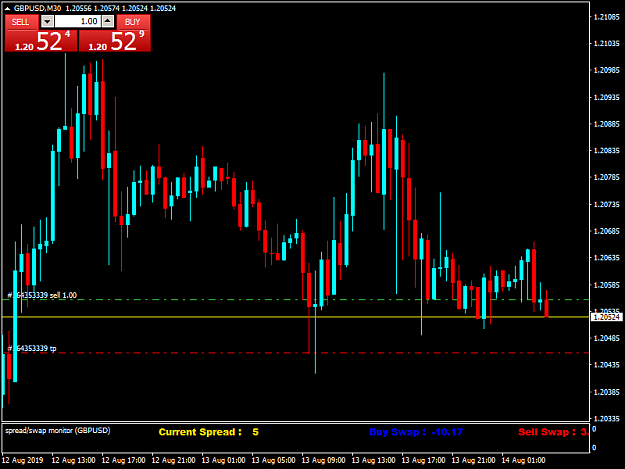Click the Sell Swap label
The height and width of the screenshot is (469, 625).
coord(553,432)
